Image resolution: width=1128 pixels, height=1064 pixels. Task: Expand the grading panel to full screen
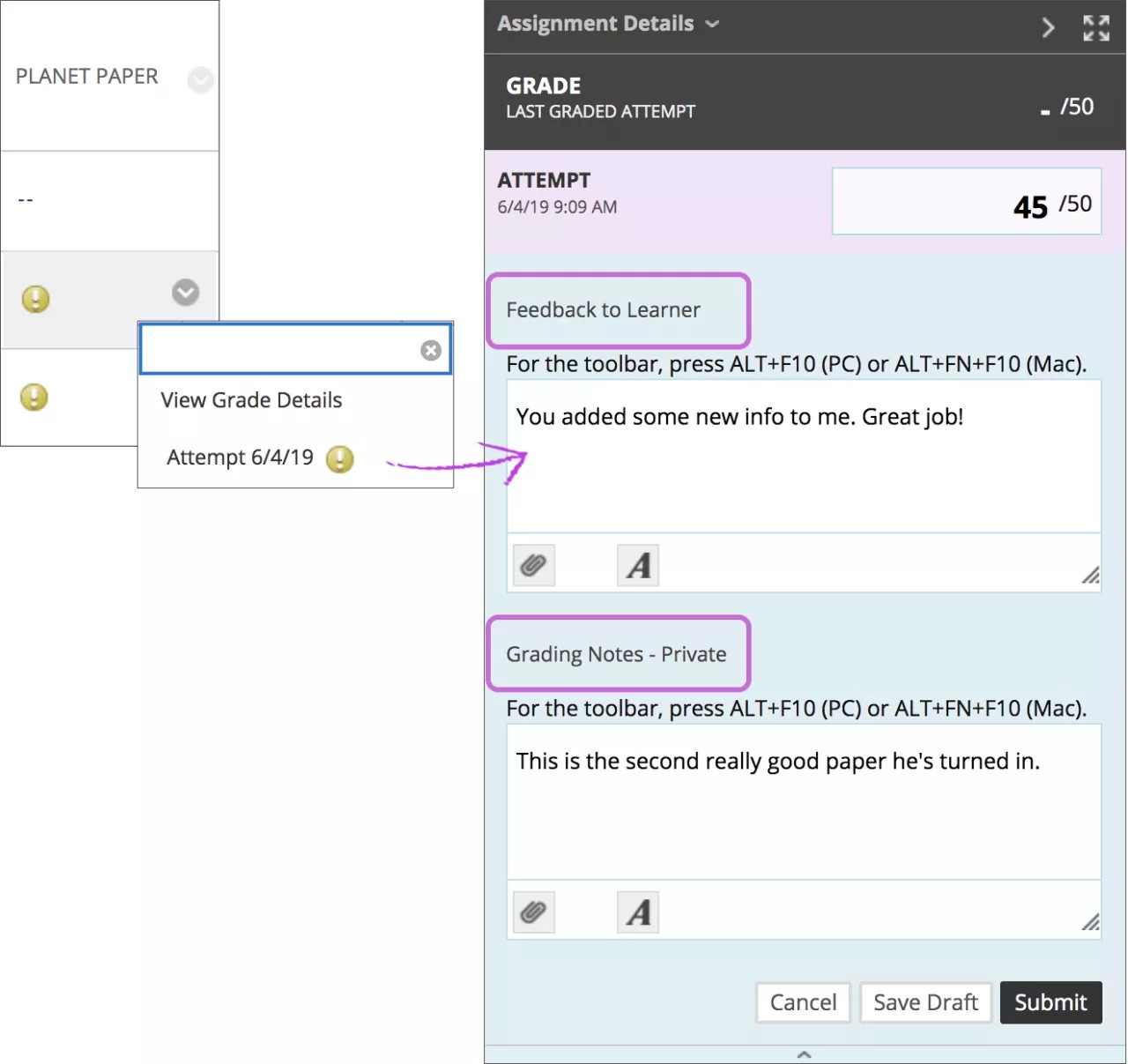1095,28
